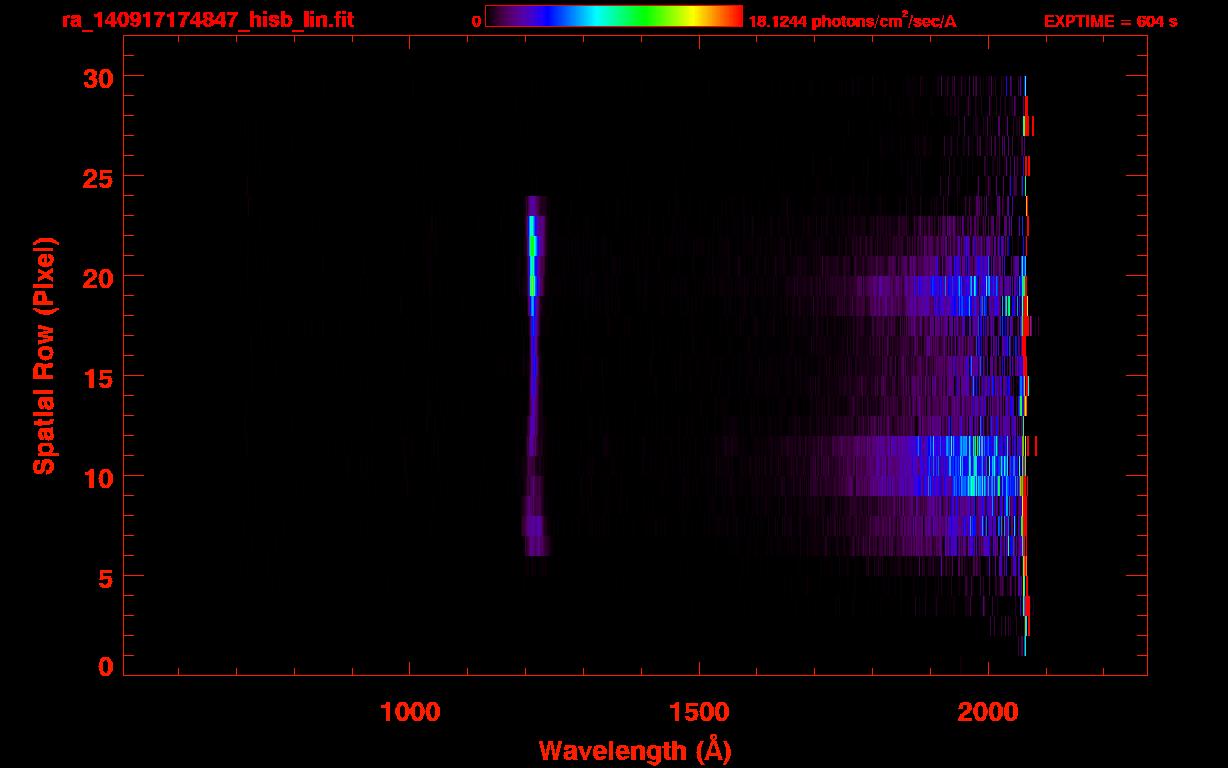Click the y-axis tick label 0
The image size is (1228, 768).
(105, 666)
